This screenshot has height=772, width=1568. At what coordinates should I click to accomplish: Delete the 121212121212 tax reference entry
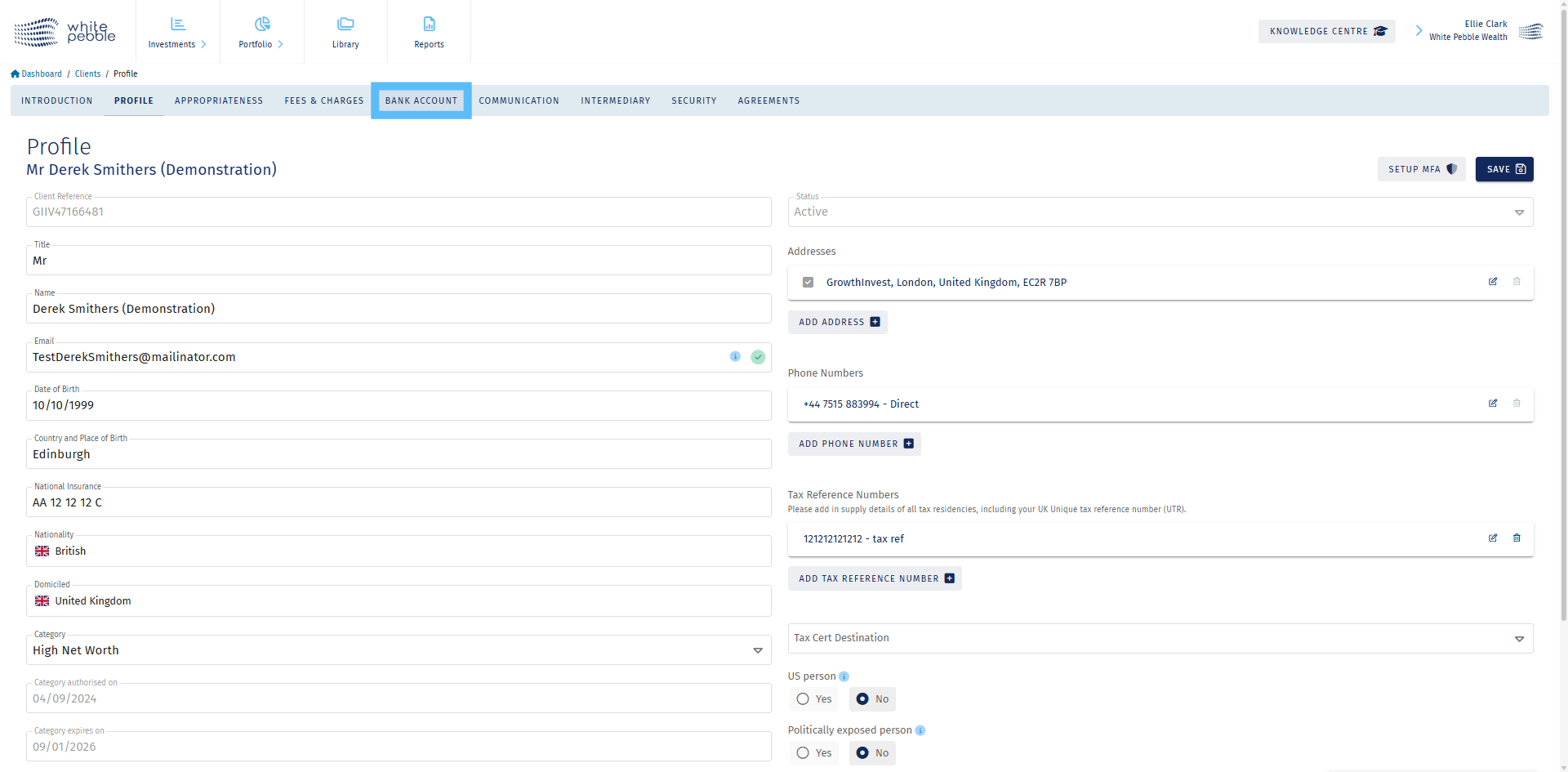(1517, 538)
